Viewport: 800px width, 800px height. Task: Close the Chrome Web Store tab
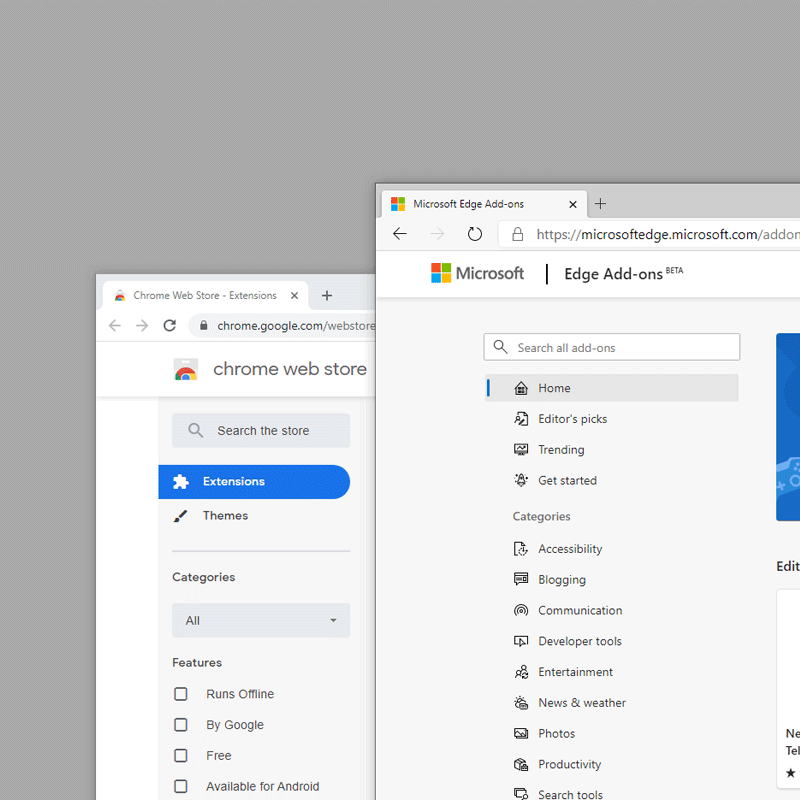(294, 295)
